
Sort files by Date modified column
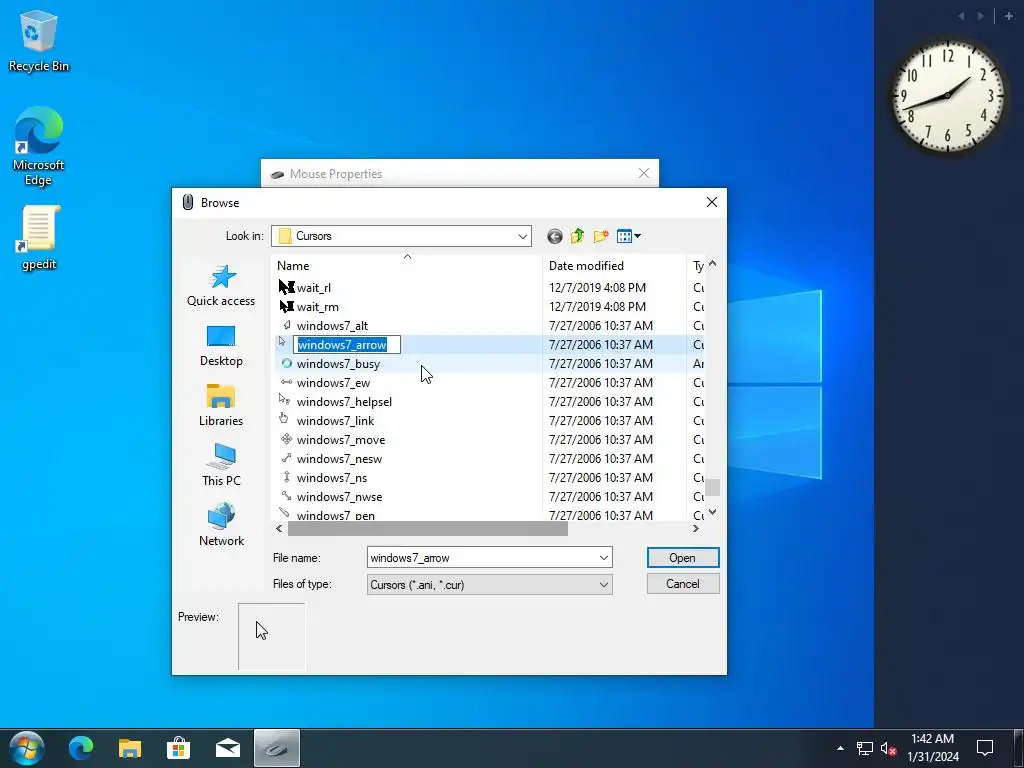click(x=586, y=266)
